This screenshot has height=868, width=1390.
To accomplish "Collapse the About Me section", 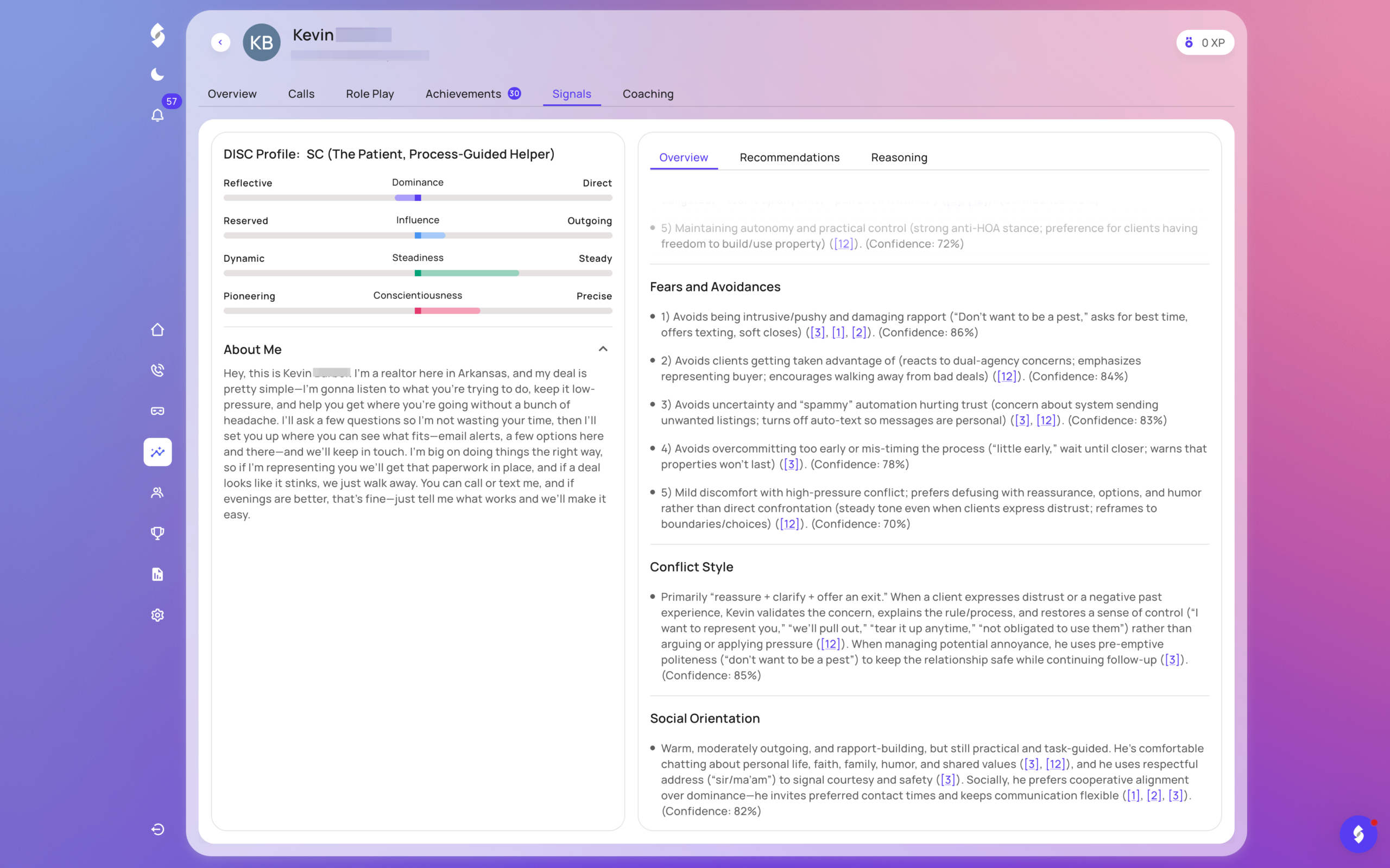I will (x=603, y=349).
